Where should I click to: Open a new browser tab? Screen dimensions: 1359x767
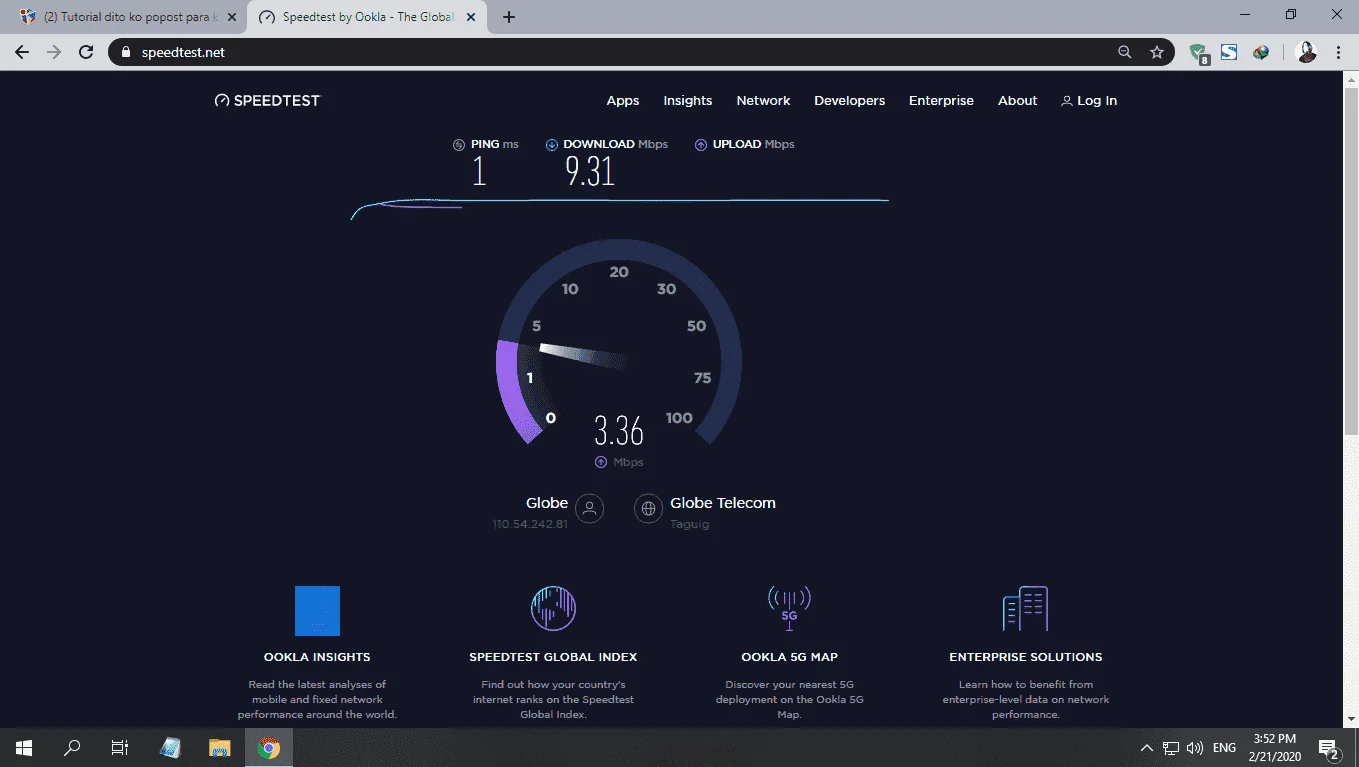tap(509, 17)
